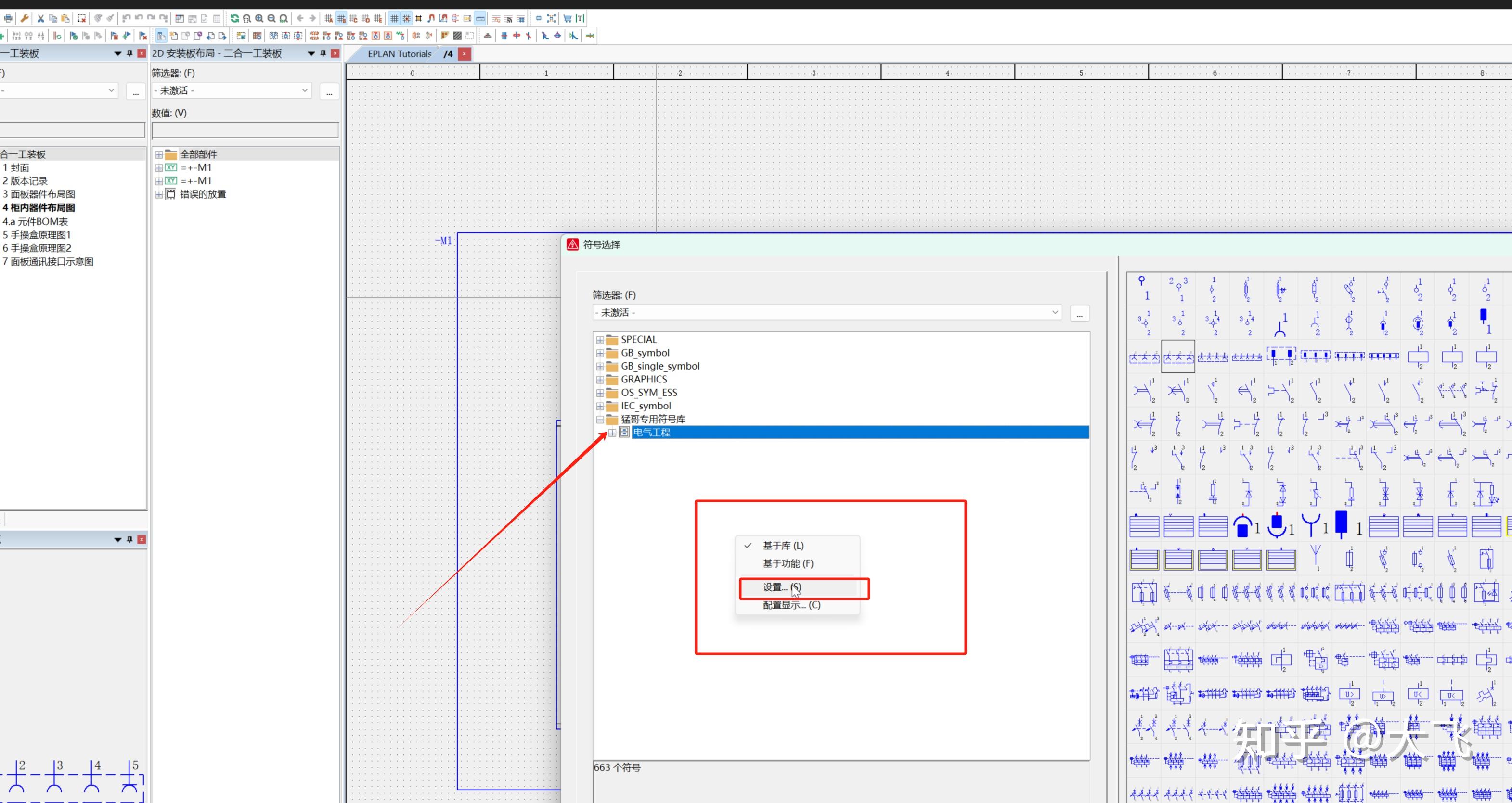This screenshot has width=1512, height=803.
Task: Click the shopping cart toolbar icon
Action: point(567,19)
